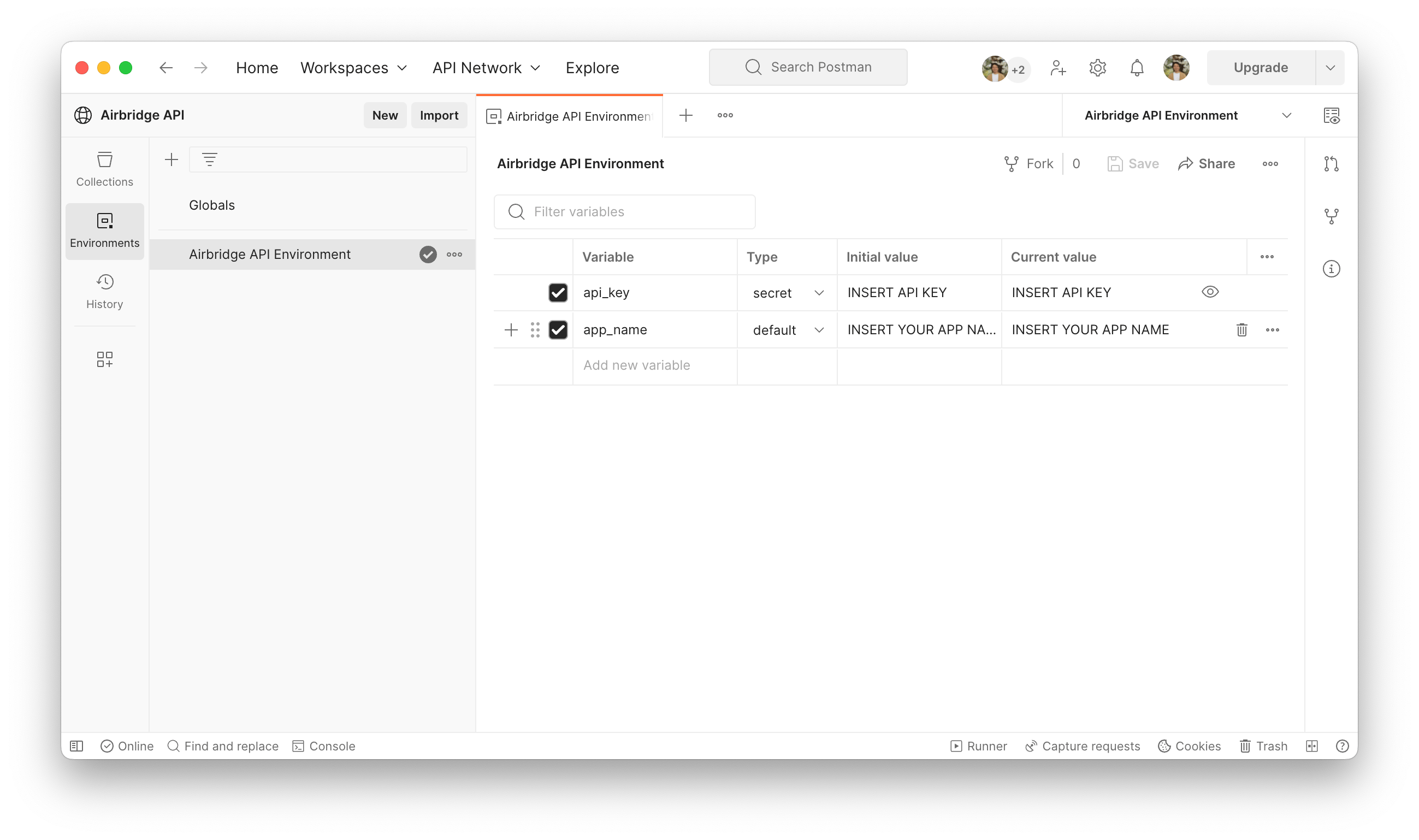
Task: Change api_key type from secret
Action: [x=787, y=293]
